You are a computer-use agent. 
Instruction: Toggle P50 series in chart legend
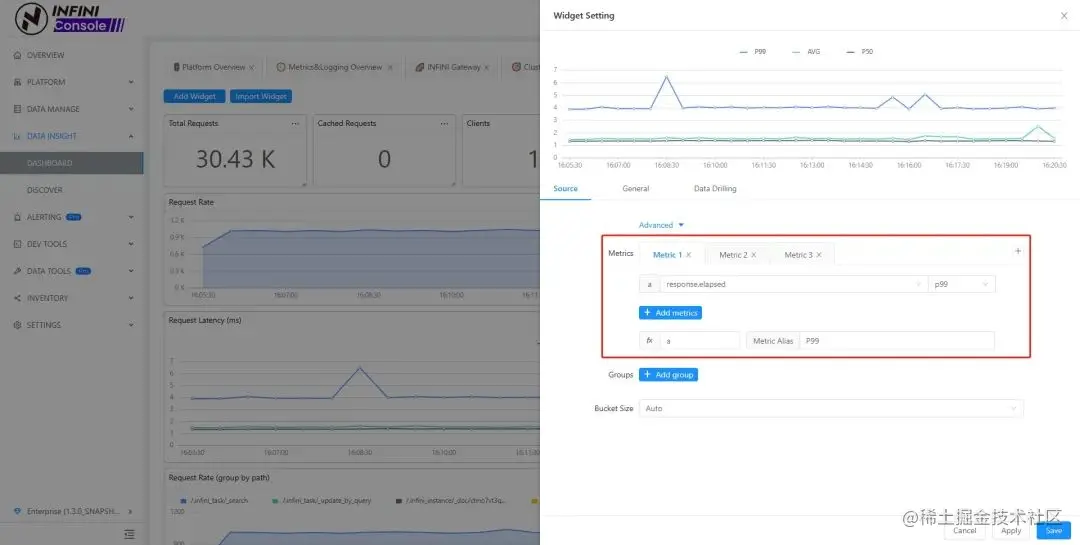tap(860, 52)
